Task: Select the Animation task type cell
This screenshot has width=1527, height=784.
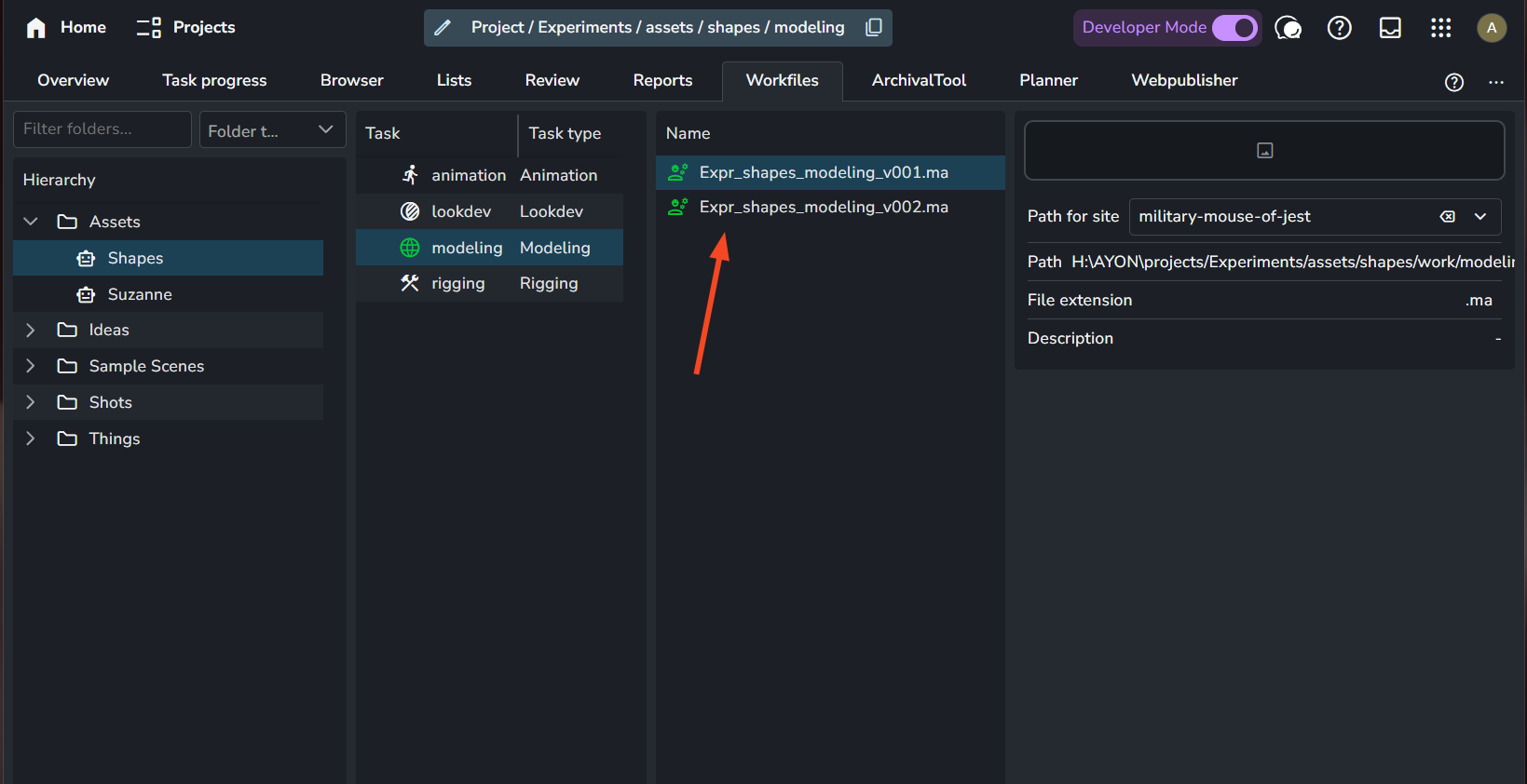Action: [558, 175]
